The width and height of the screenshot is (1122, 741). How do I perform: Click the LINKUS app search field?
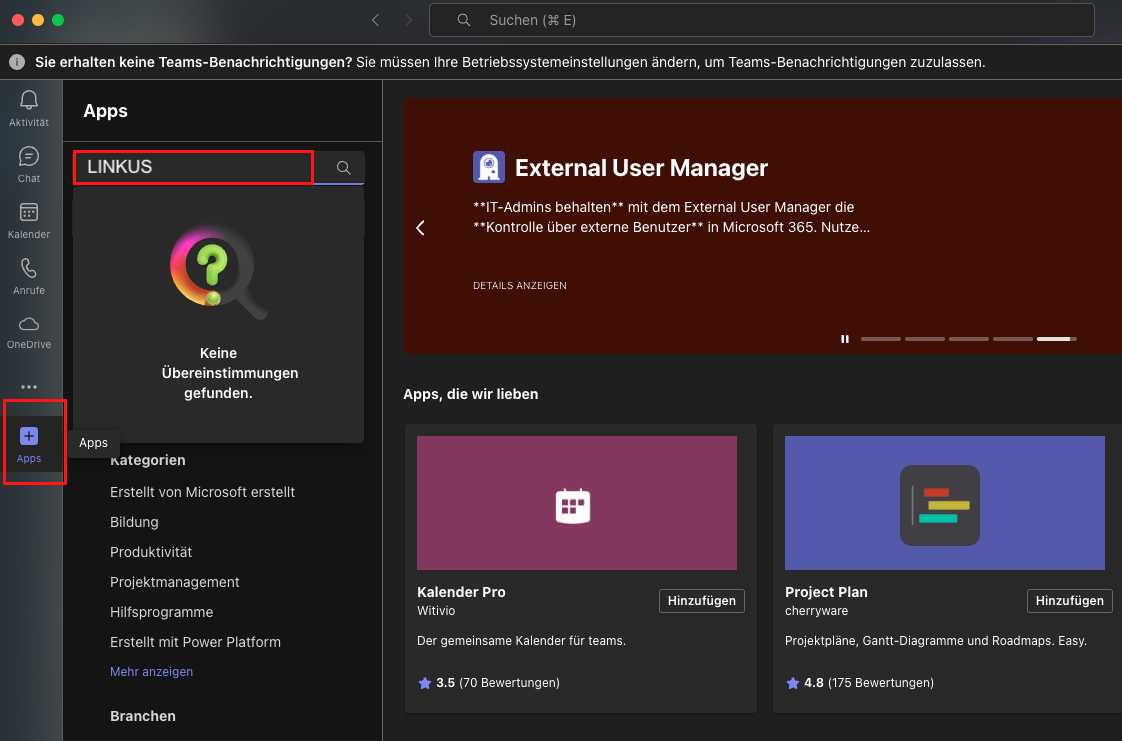(194, 168)
